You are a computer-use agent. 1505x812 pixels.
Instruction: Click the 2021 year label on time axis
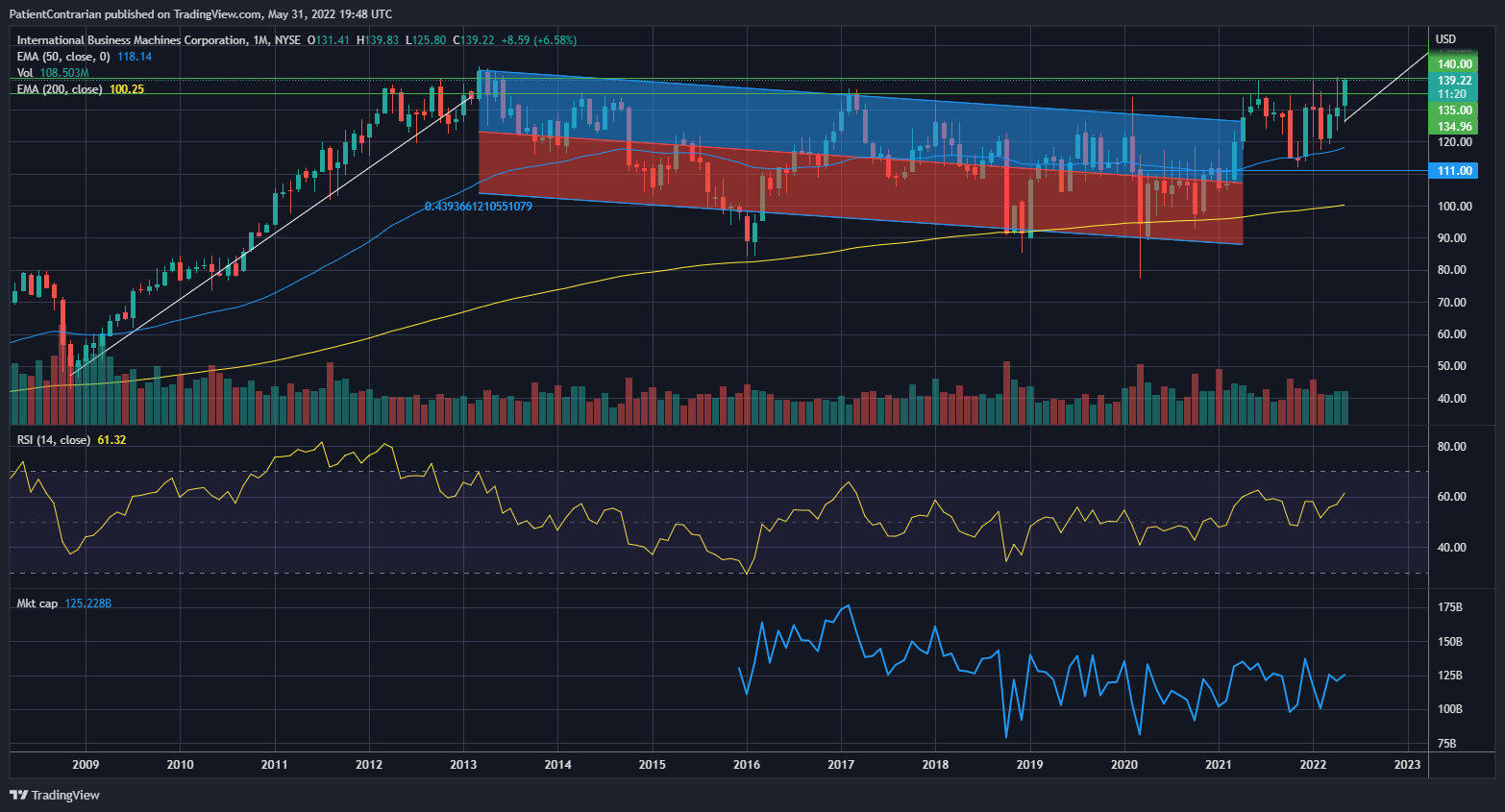tap(1219, 765)
